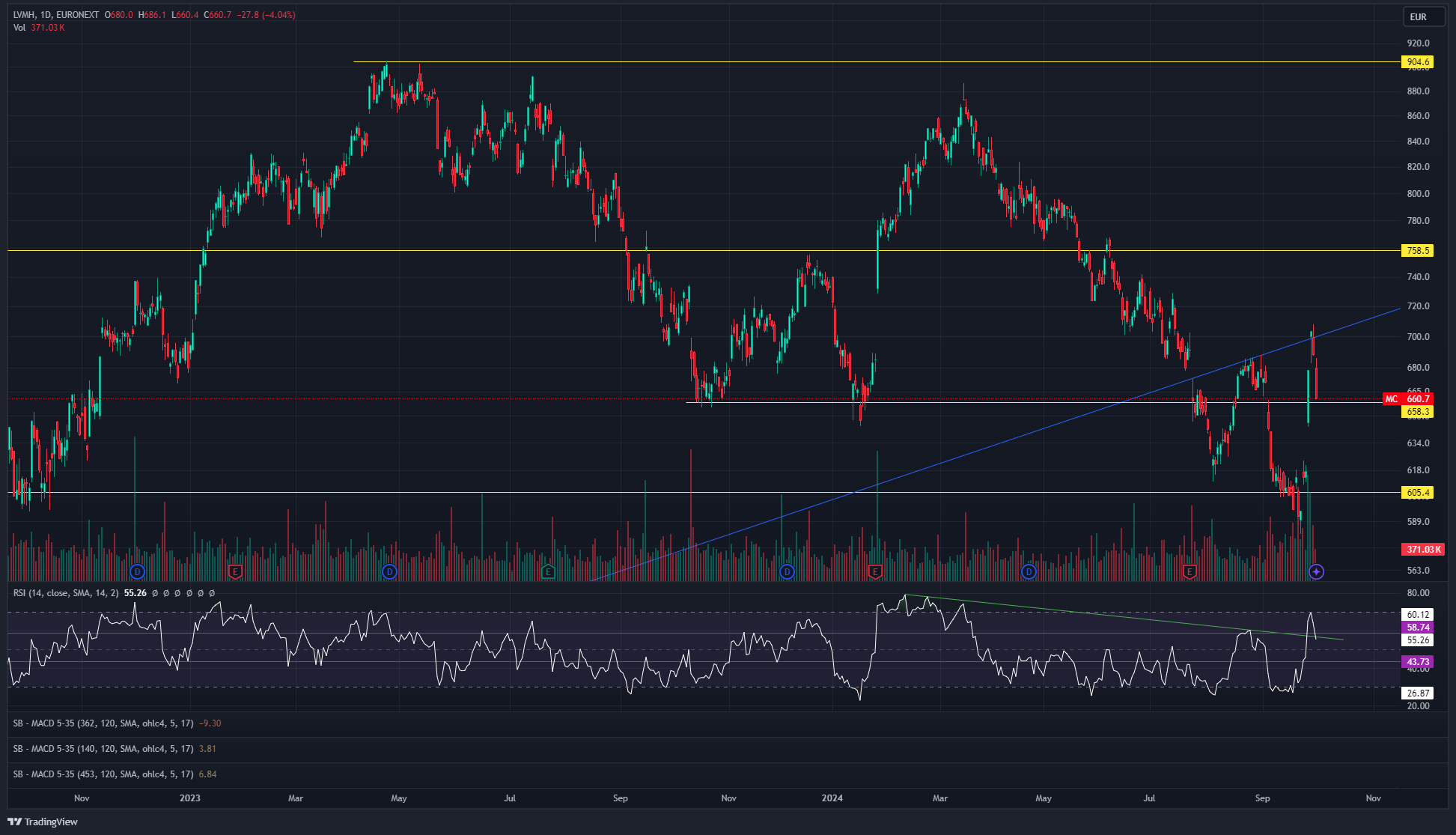Image resolution: width=1456 pixels, height=835 pixels.
Task: Click the 658.3 price line label
Action: pyautogui.click(x=1417, y=412)
